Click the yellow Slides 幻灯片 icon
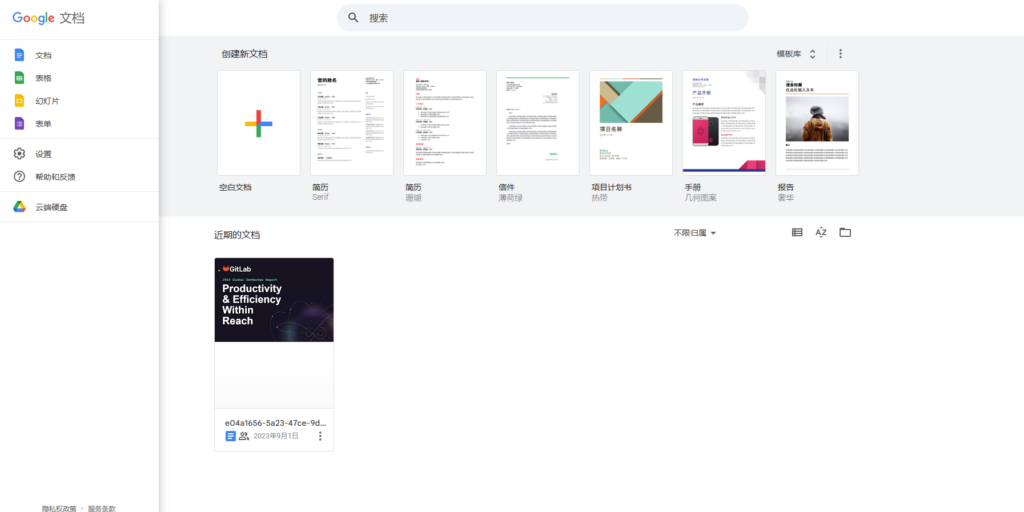The width and height of the screenshot is (1024, 512). coord(19,101)
